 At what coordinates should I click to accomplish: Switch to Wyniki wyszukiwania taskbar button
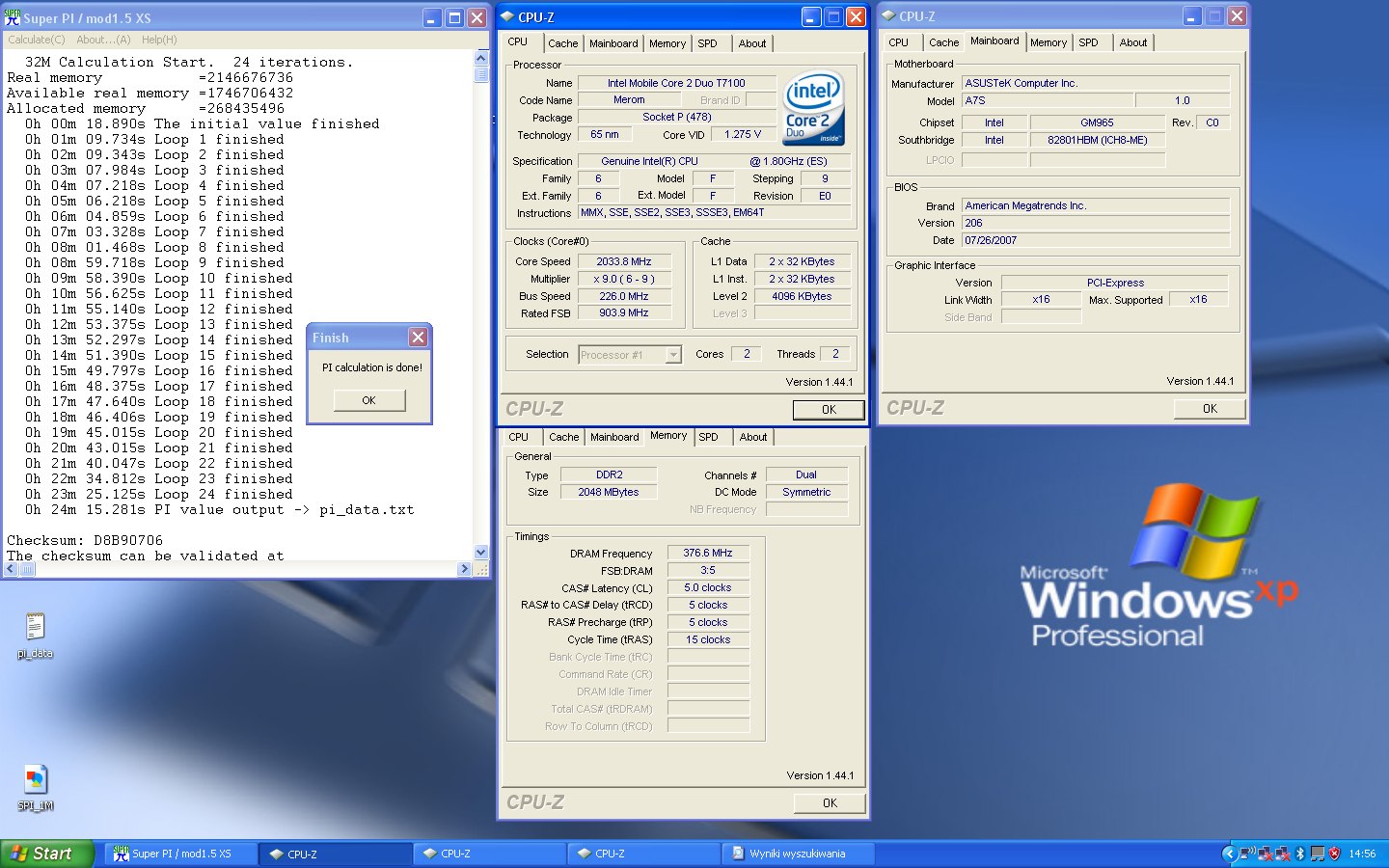coord(799,854)
